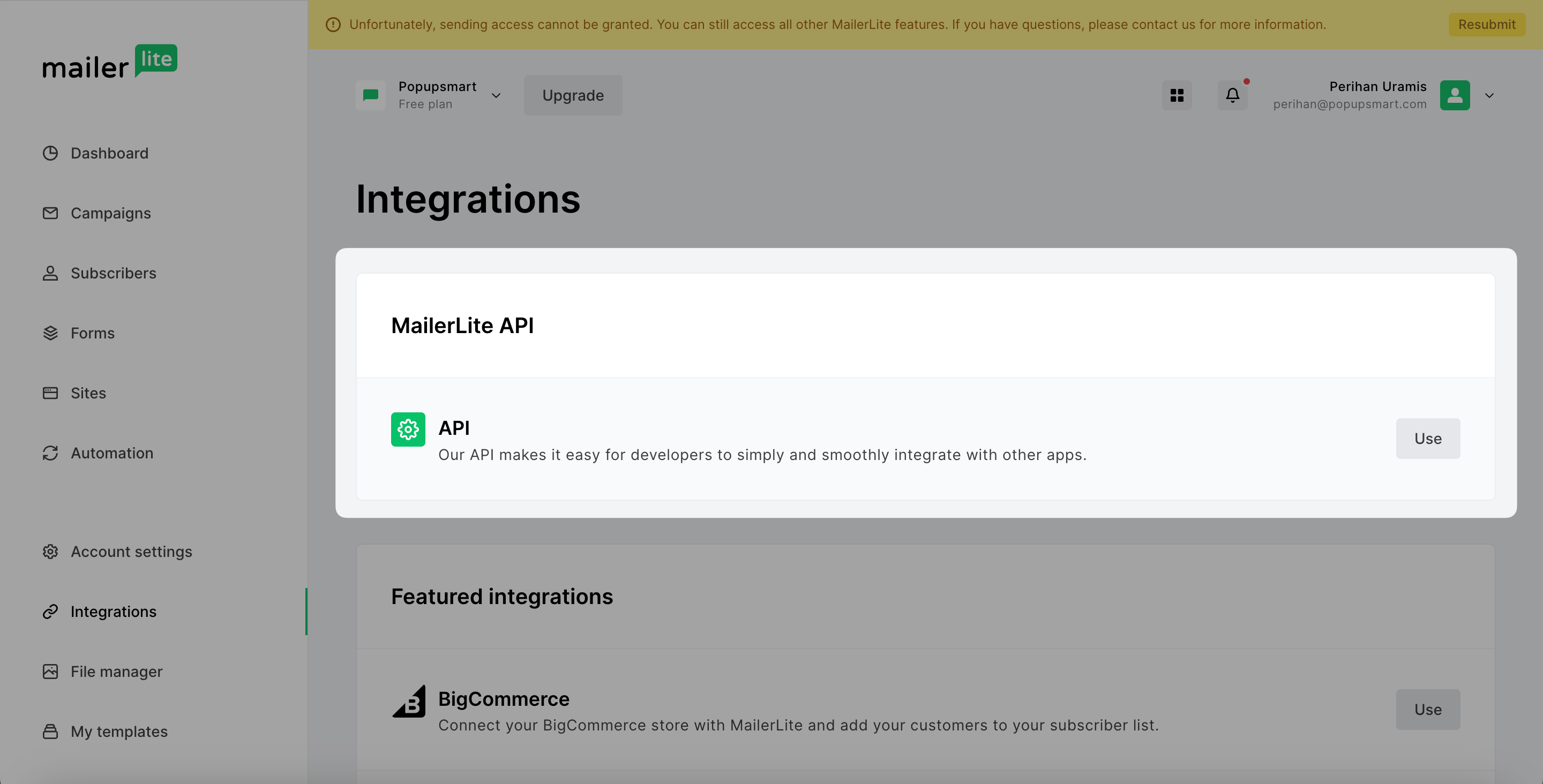Toggle File manager in sidebar
This screenshot has height=784, width=1543.
[116, 671]
